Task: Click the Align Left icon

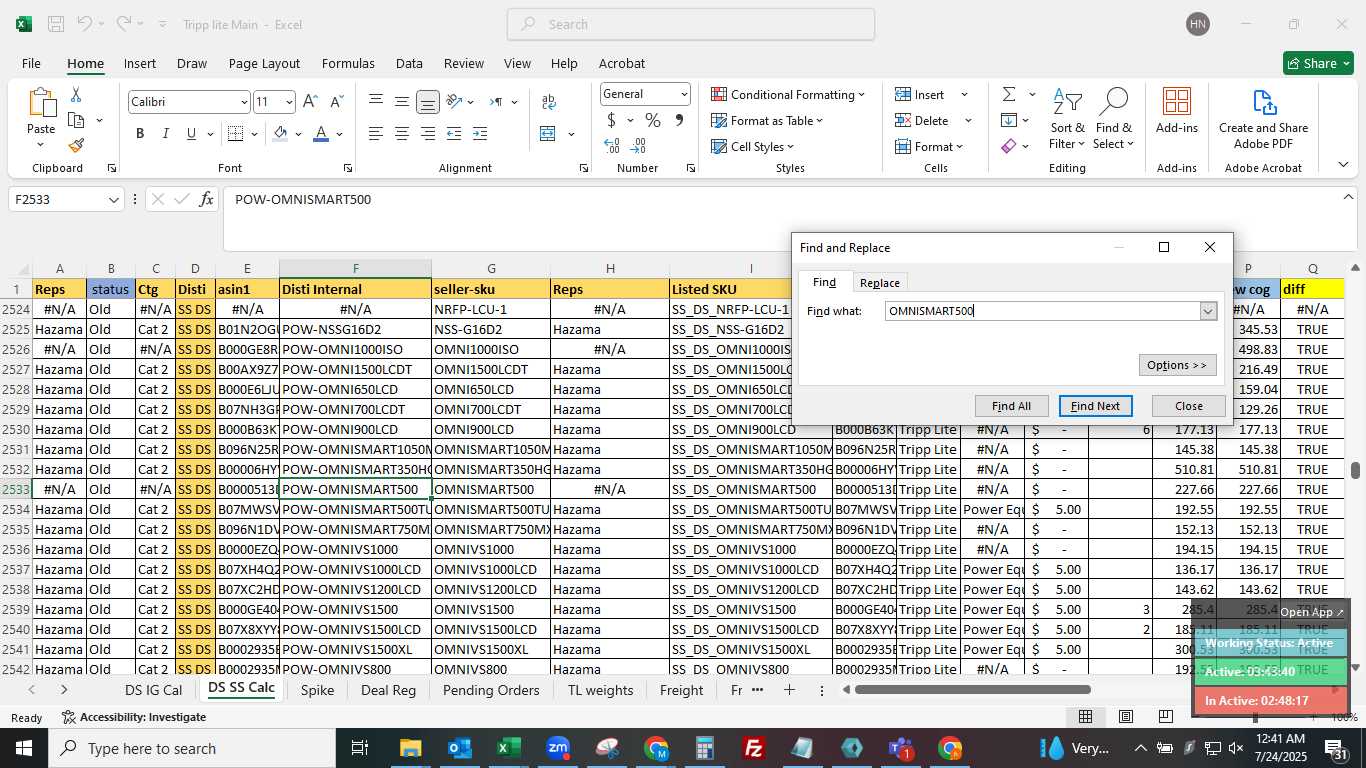Action: coord(376,134)
